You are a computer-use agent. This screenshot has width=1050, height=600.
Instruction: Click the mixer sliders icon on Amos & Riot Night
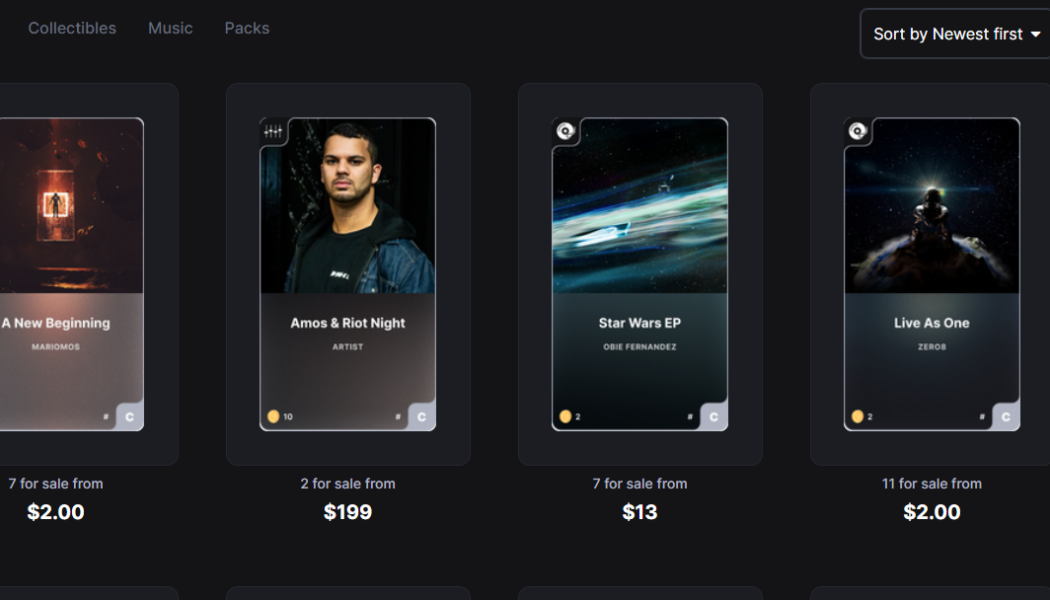click(272, 131)
